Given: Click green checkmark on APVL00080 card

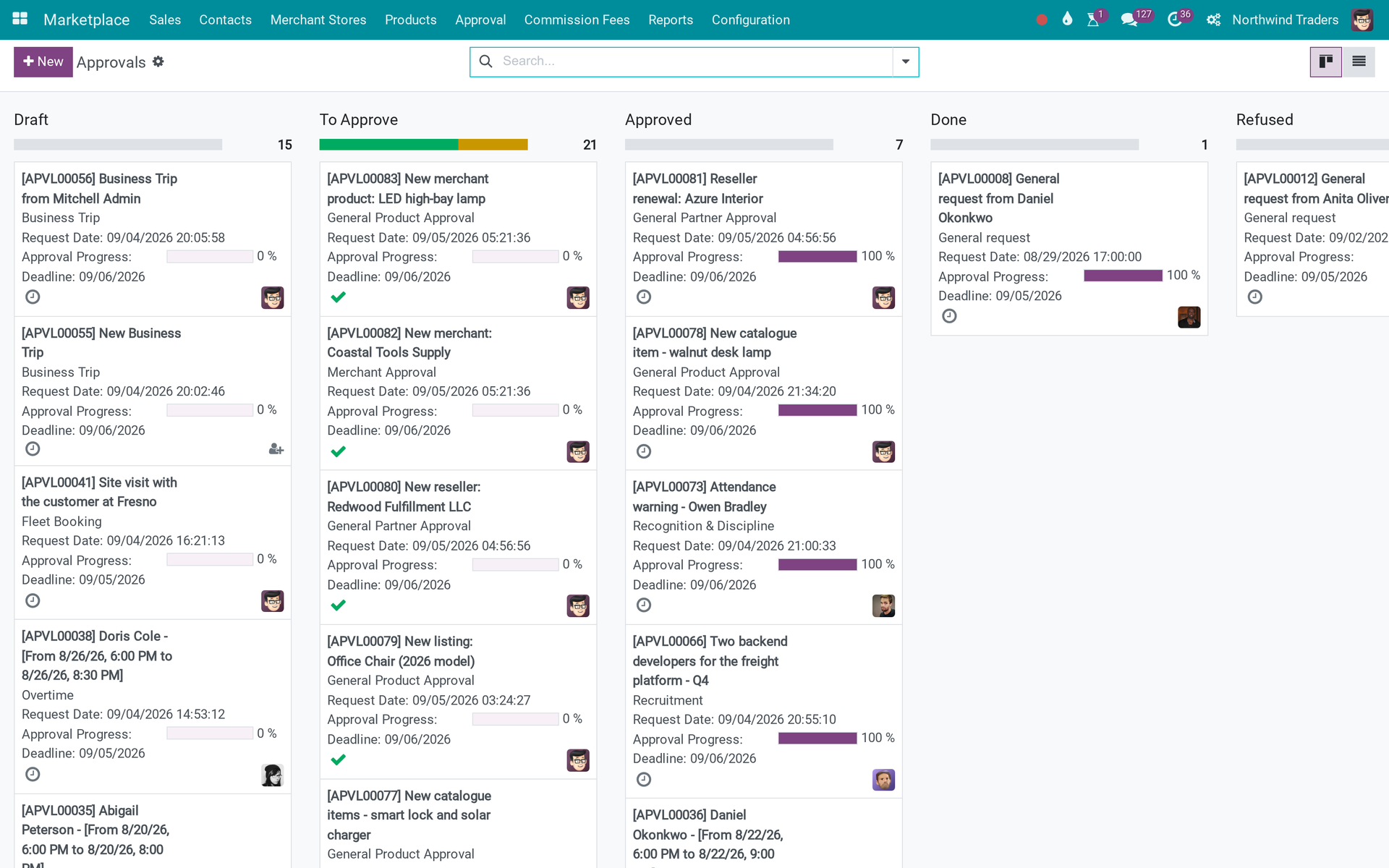Looking at the screenshot, I should click(x=338, y=605).
